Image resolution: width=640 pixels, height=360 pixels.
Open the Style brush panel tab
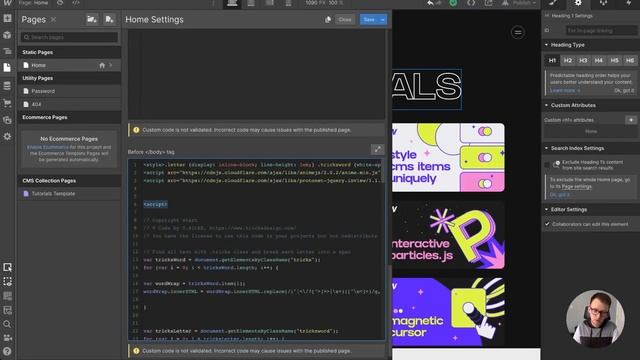[x=553, y=3]
